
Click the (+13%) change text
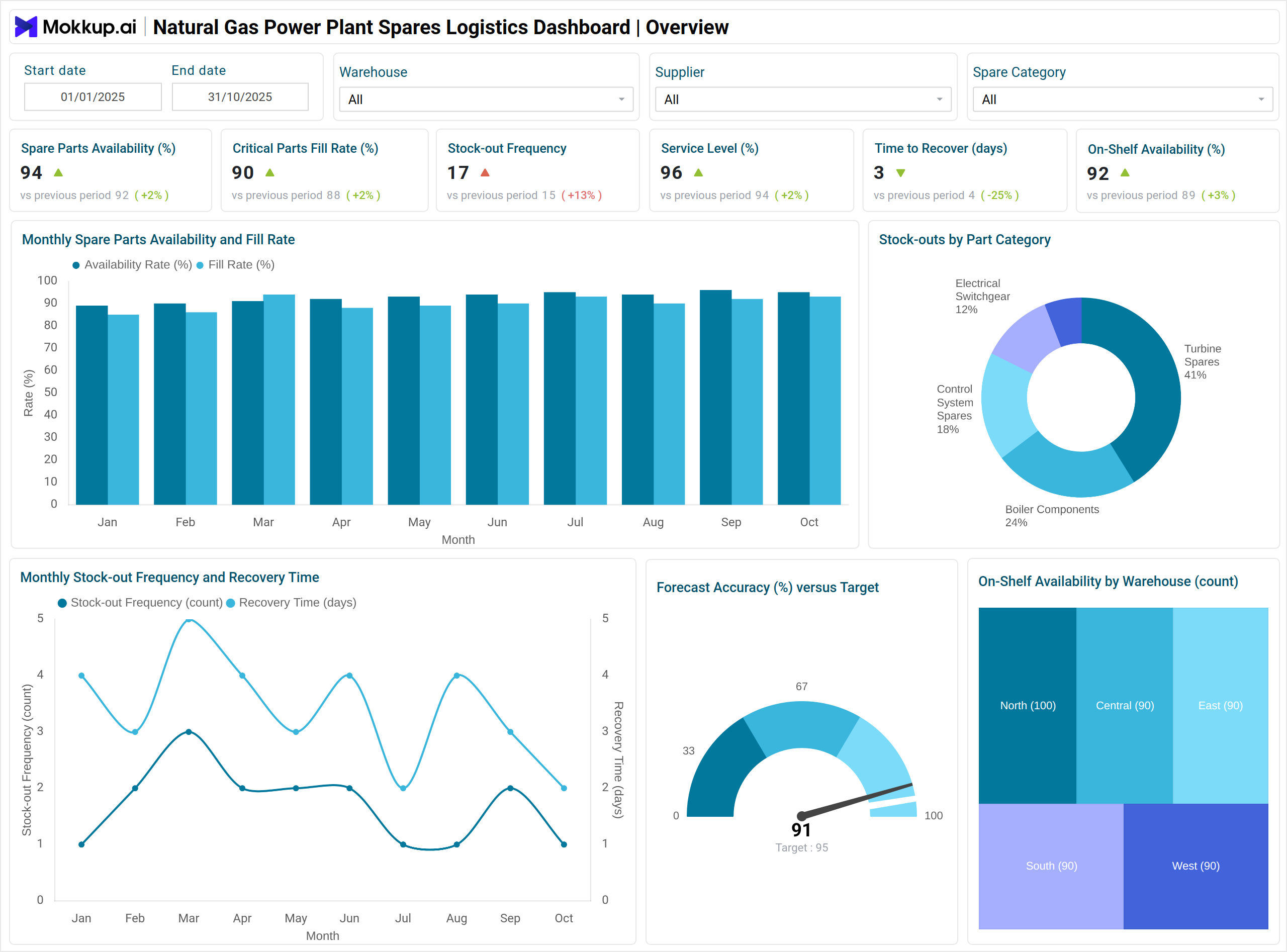[x=582, y=196]
